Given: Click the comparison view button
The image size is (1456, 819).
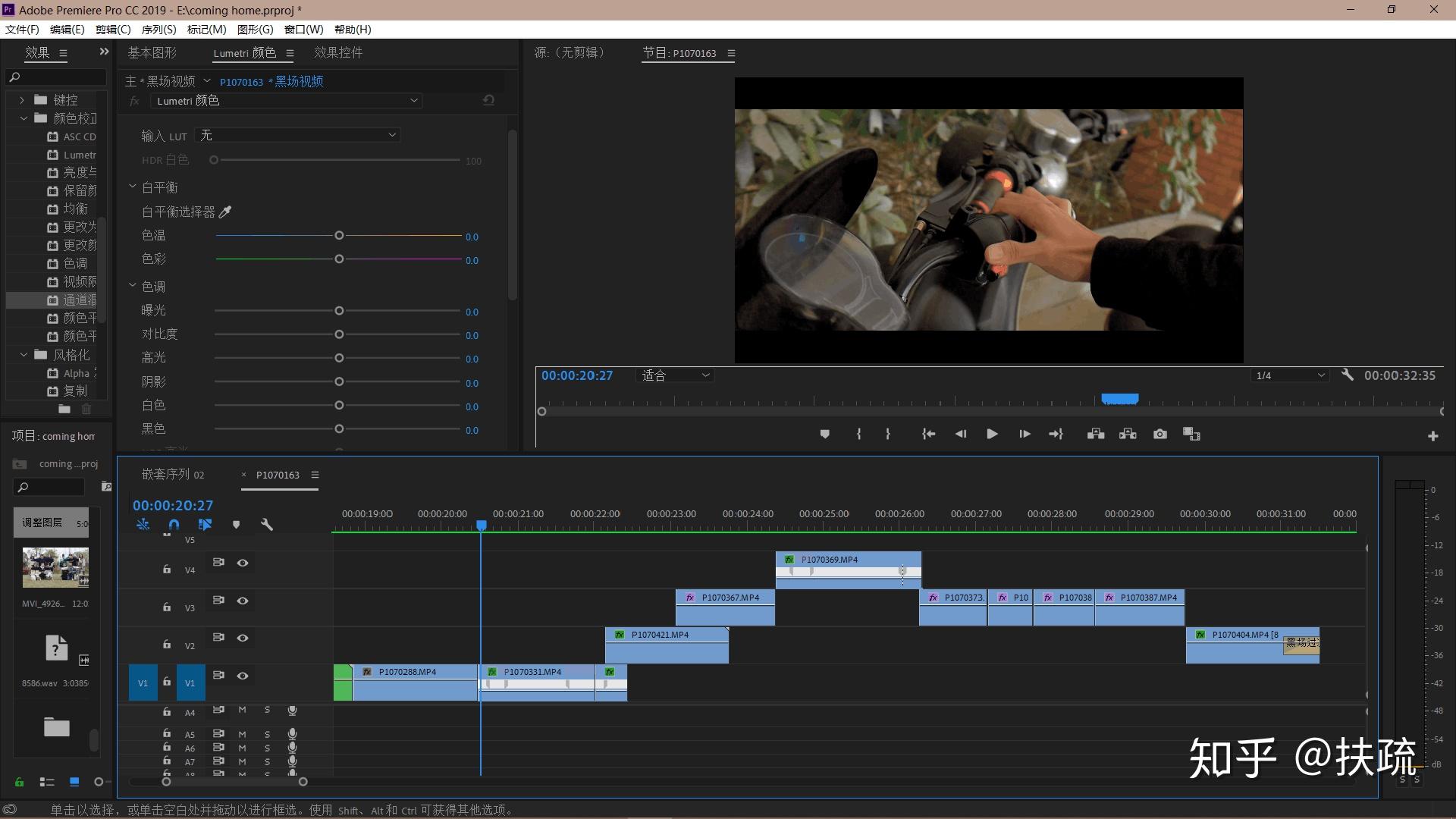Looking at the screenshot, I should (x=1191, y=435).
